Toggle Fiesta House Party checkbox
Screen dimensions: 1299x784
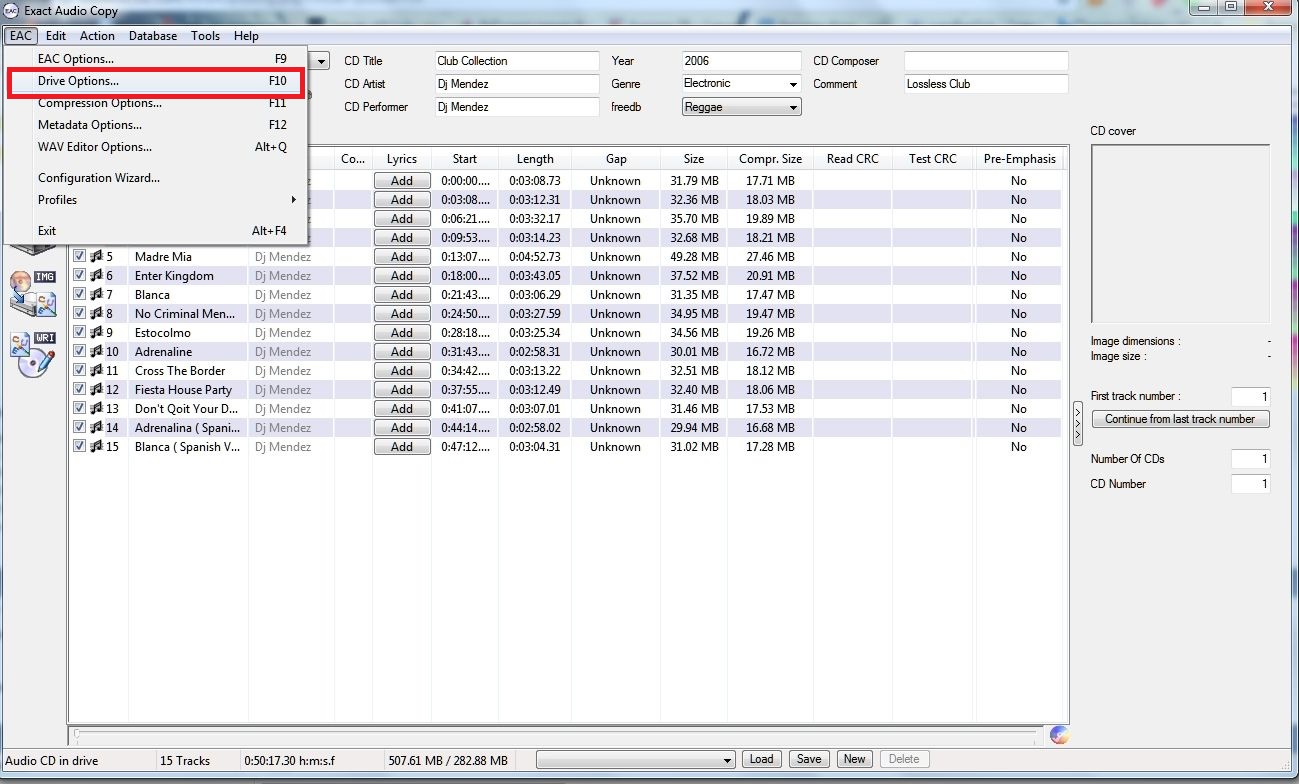click(80, 390)
